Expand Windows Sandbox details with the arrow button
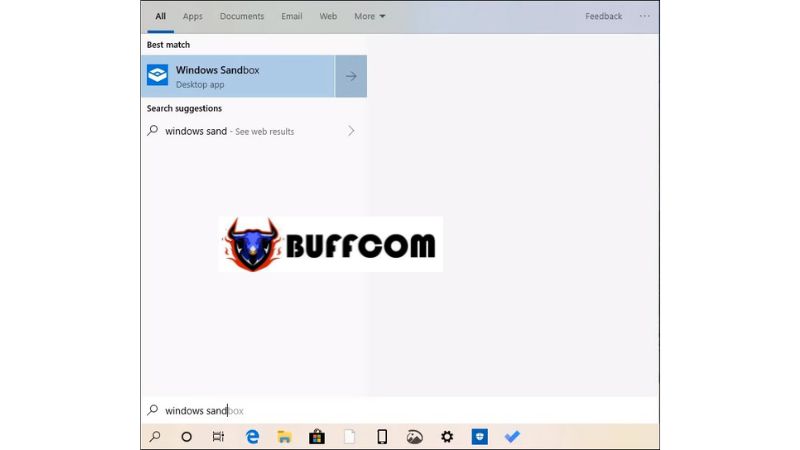800x450 pixels. 351,76
